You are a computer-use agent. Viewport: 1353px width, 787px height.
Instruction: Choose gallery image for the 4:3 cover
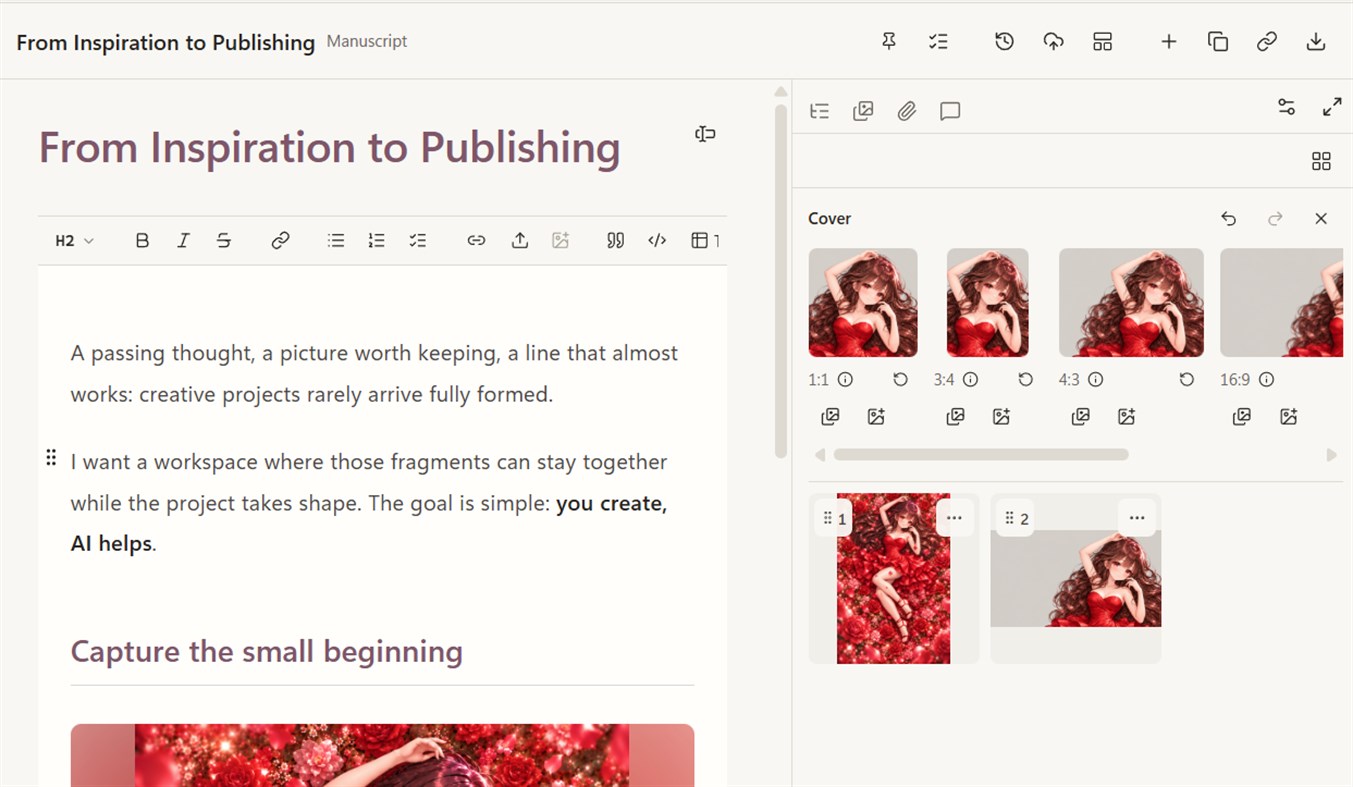(x=1080, y=417)
